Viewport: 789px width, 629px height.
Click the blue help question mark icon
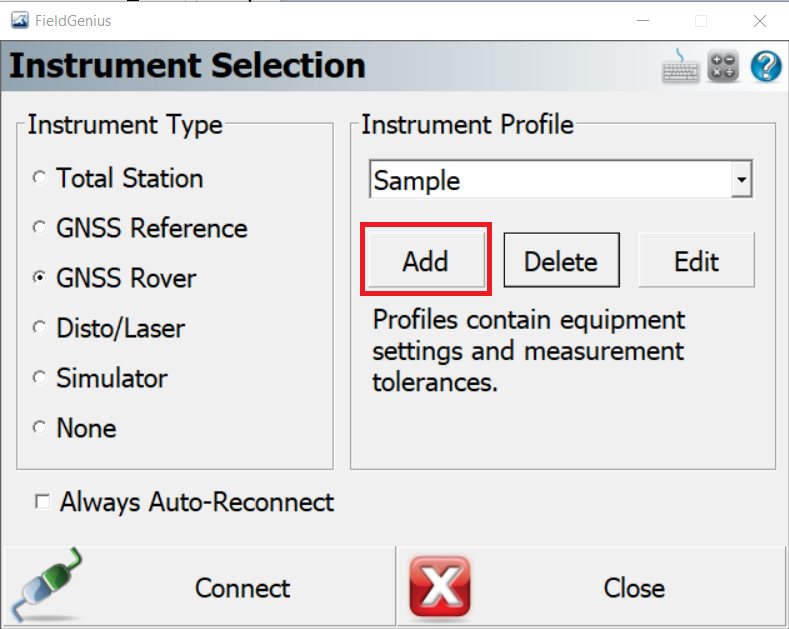(x=766, y=66)
